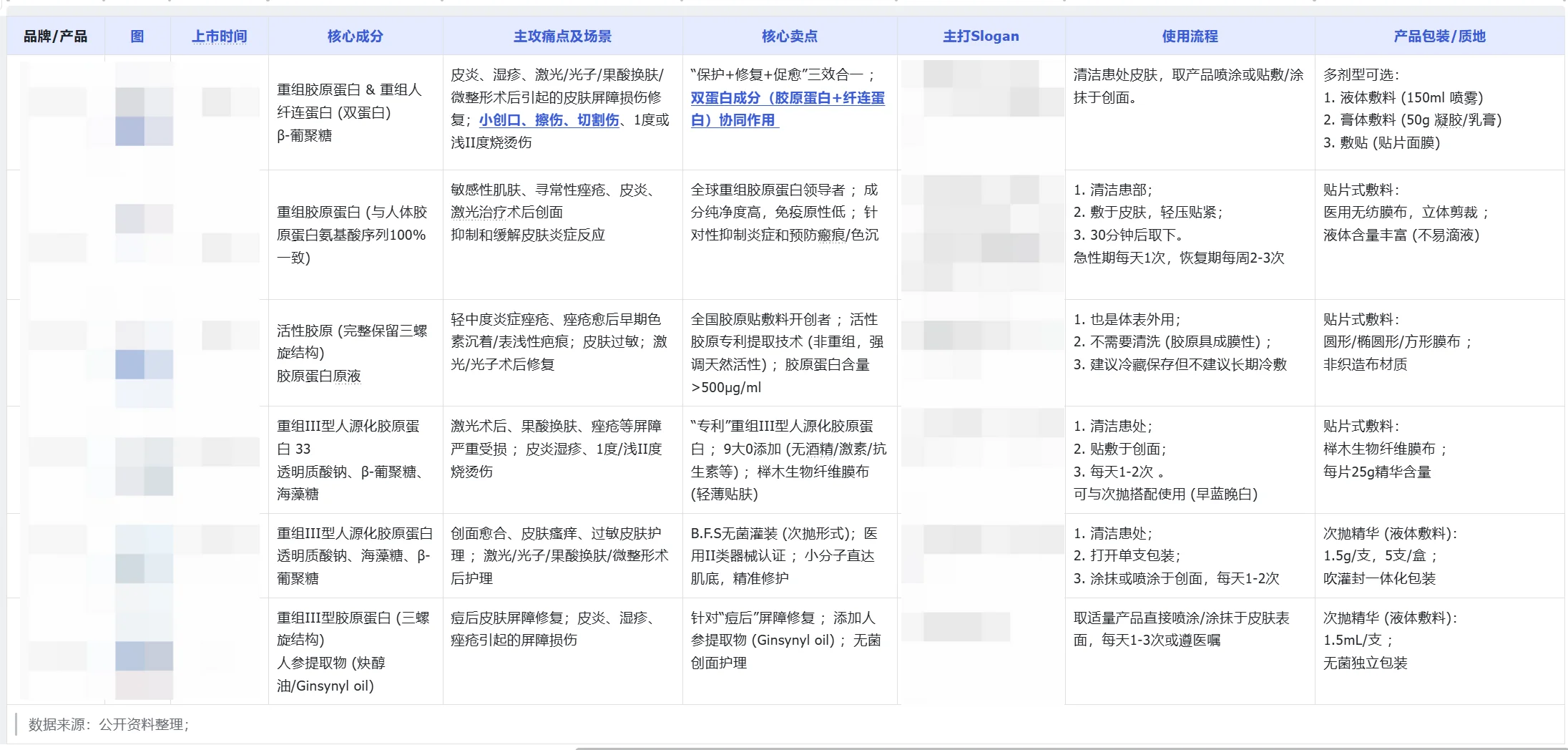Screen dimensions: 1568x750
Task: Click the 吹灌封一体化包装 packaging cell
Action: [1439, 555]
